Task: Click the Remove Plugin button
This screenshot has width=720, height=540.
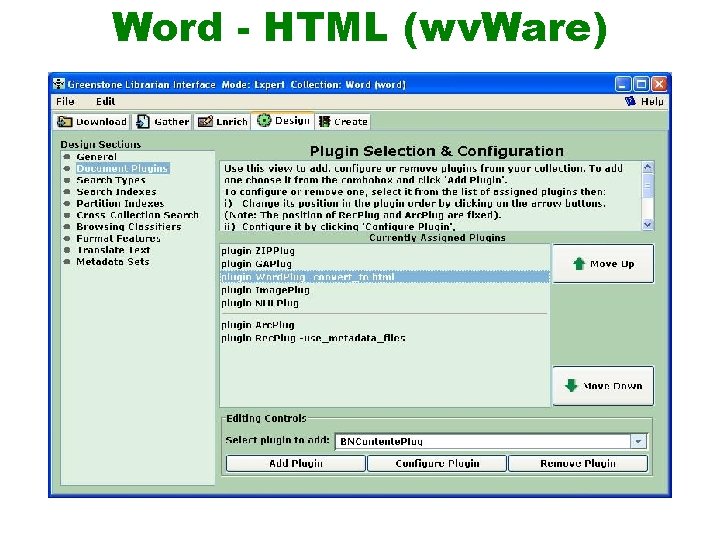Action: [x=578, y=463]
